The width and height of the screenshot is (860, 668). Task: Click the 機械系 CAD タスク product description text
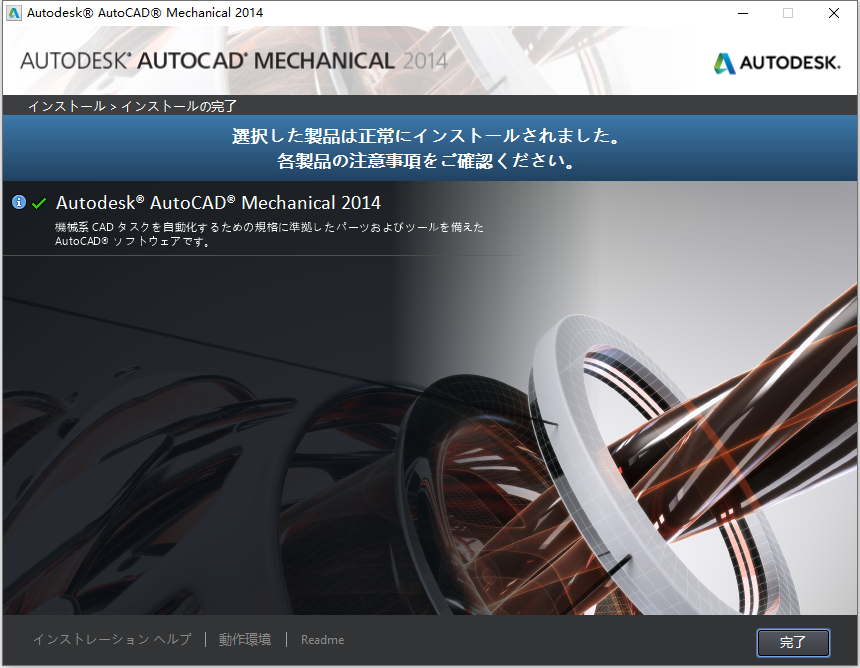[269, 234]
